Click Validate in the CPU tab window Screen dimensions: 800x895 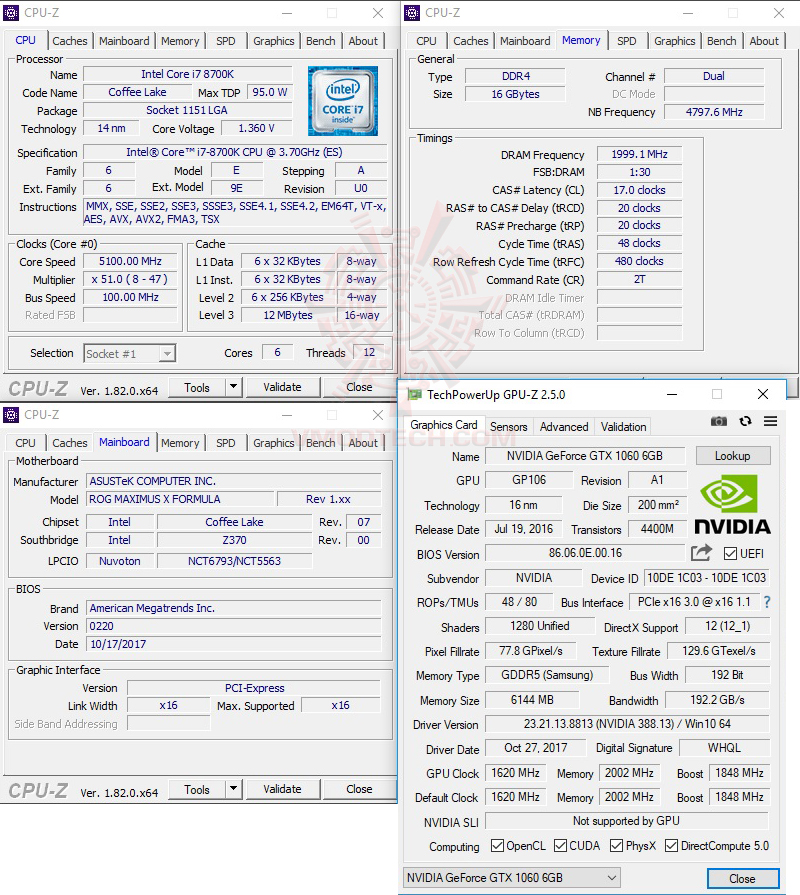[x=282, y=387]
